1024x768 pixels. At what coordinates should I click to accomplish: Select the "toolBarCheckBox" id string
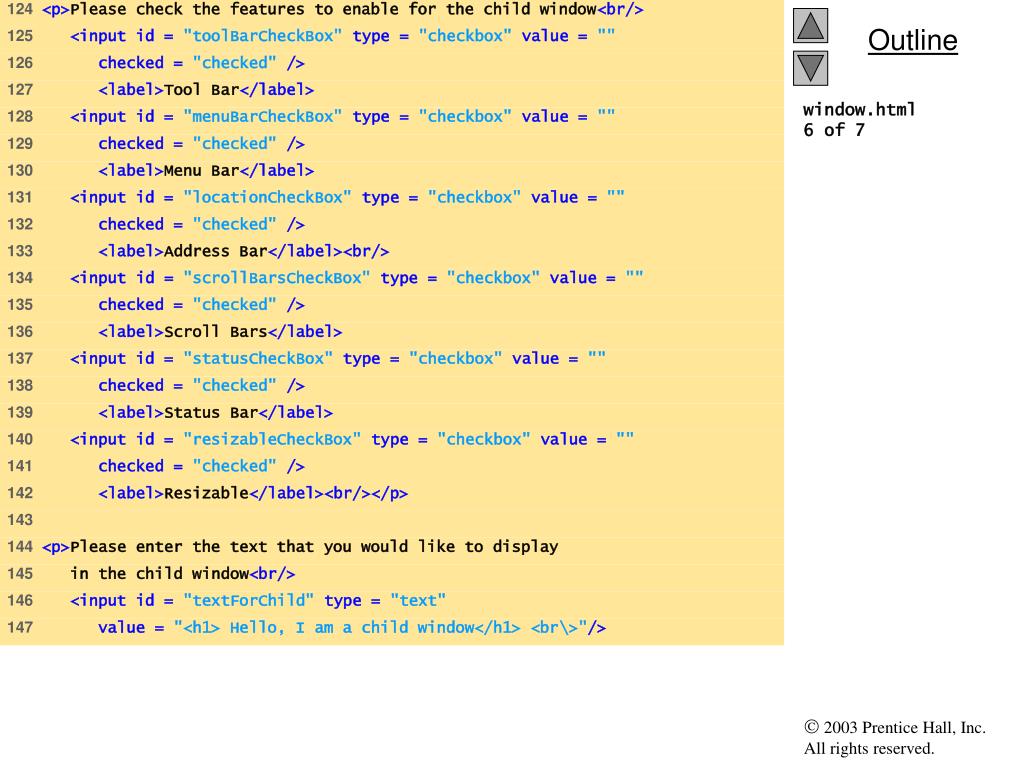263,36
